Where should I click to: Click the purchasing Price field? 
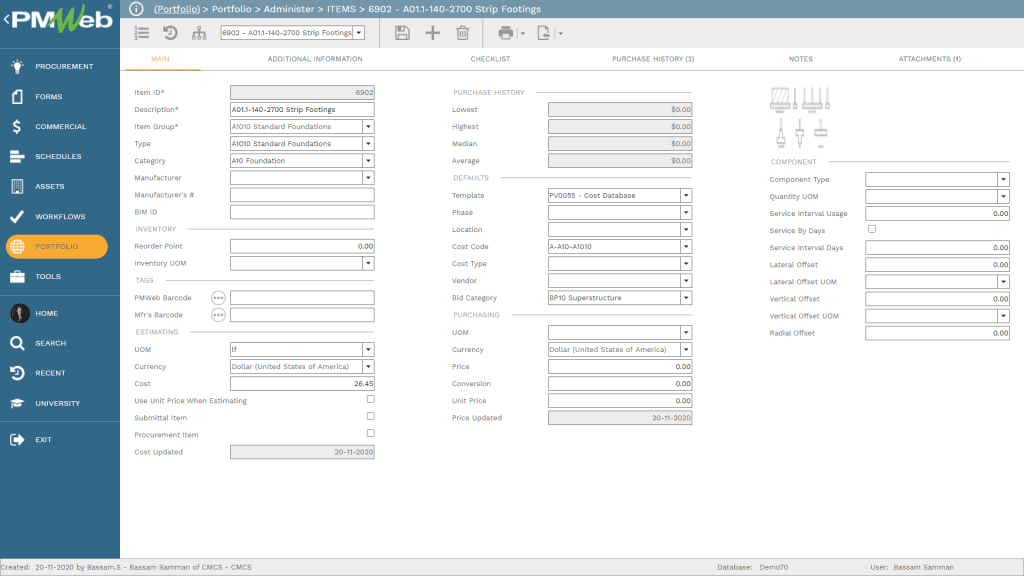[620, 367]
